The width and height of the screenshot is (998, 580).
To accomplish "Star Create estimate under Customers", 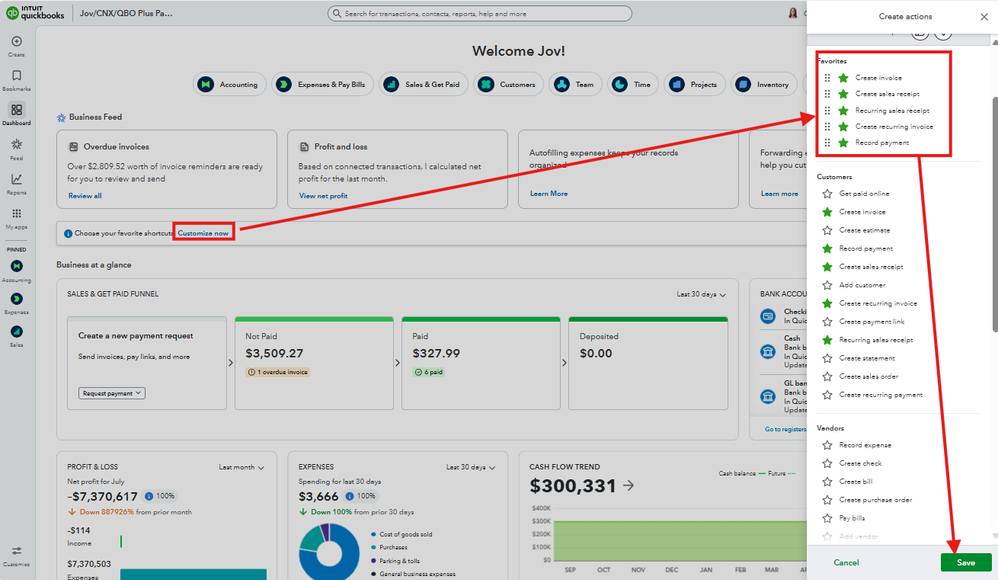I will coord(827,230).
